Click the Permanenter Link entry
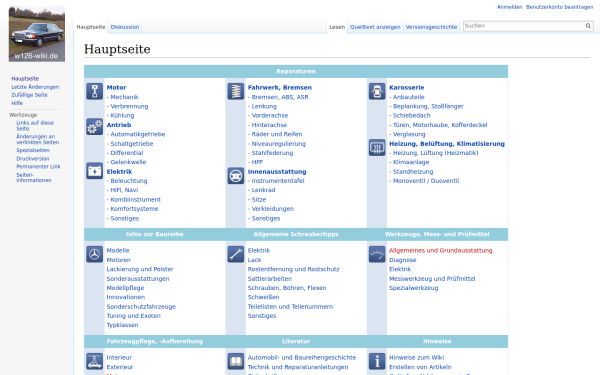The width and height of the screenshot is (600, 375). (38, 166)
